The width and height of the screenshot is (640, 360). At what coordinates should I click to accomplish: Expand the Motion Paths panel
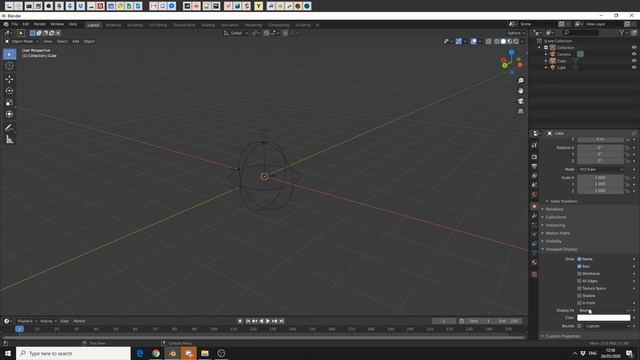tap(557, 233)
